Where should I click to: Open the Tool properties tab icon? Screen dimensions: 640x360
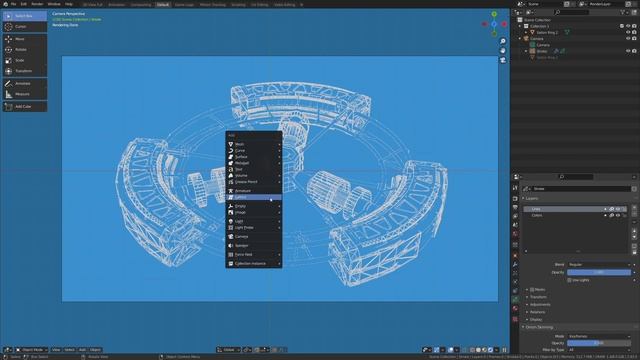[x=515, y=188]
